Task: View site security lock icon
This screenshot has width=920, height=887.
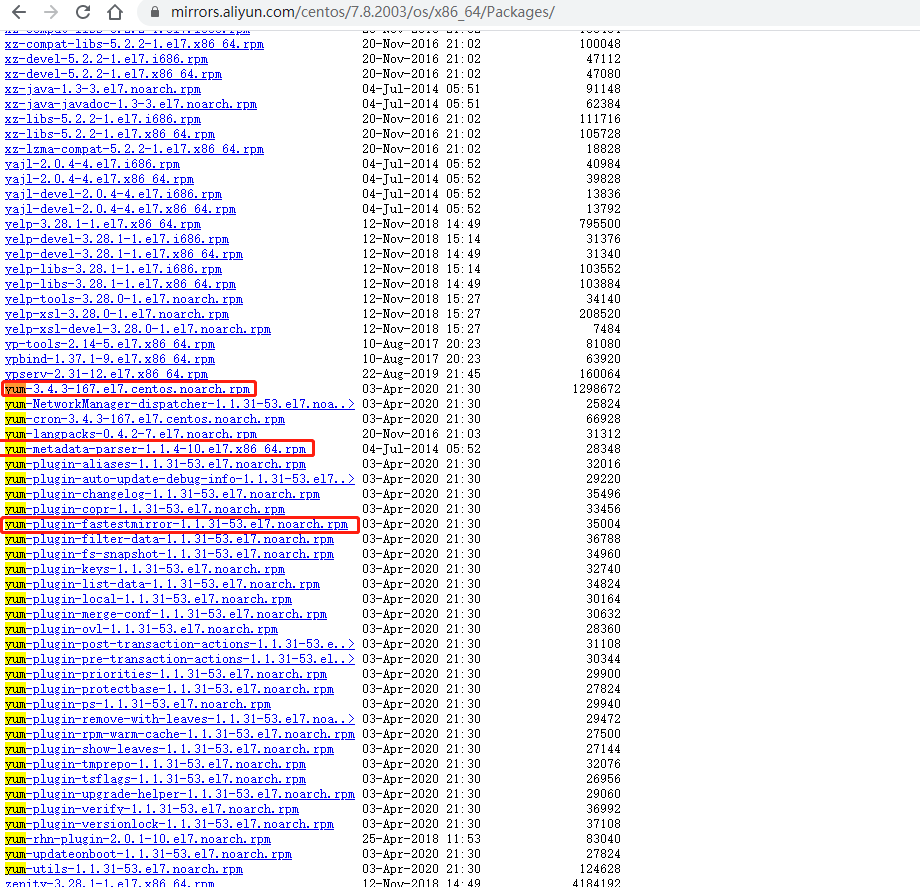Action: coord(155,12)
